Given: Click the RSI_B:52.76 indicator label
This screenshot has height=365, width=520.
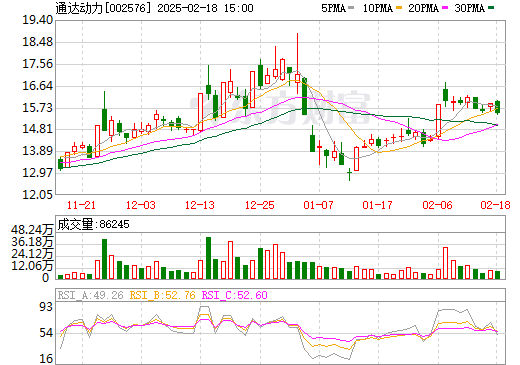Looking at the screenshot, I should (x=162, y=295).
